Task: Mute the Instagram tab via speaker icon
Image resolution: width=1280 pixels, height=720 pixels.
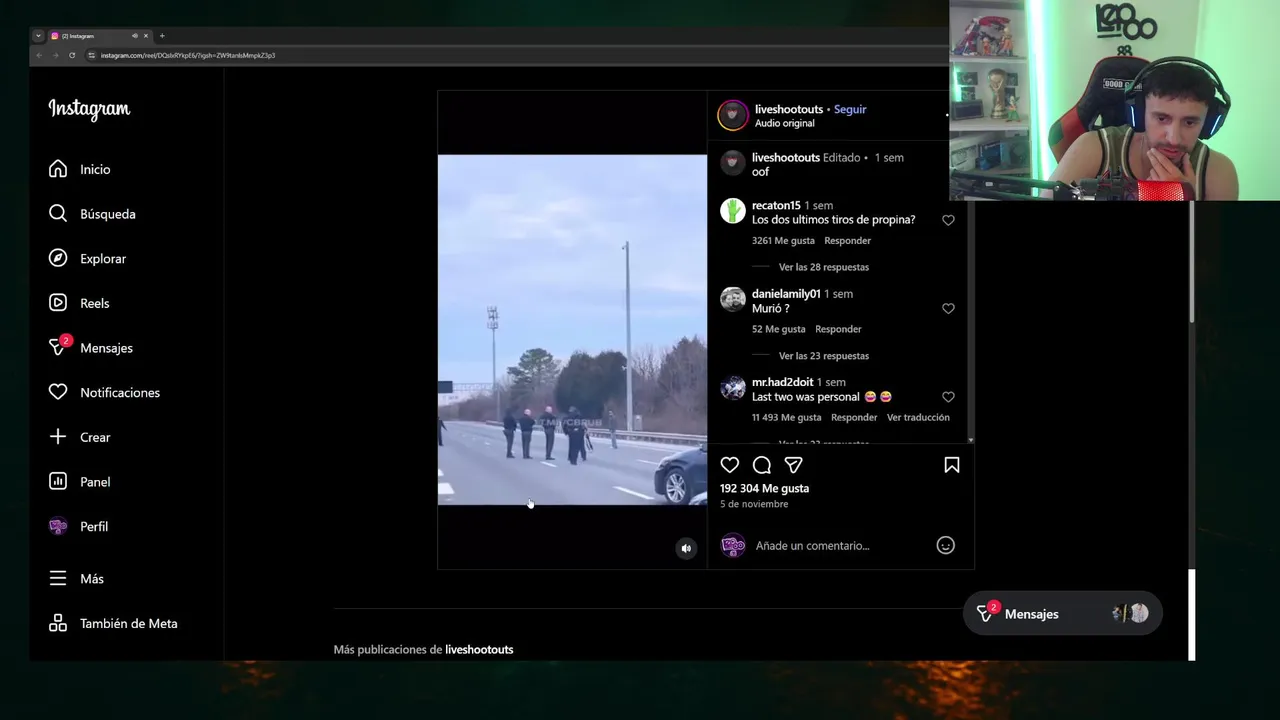Action: [x=134, y=36]
